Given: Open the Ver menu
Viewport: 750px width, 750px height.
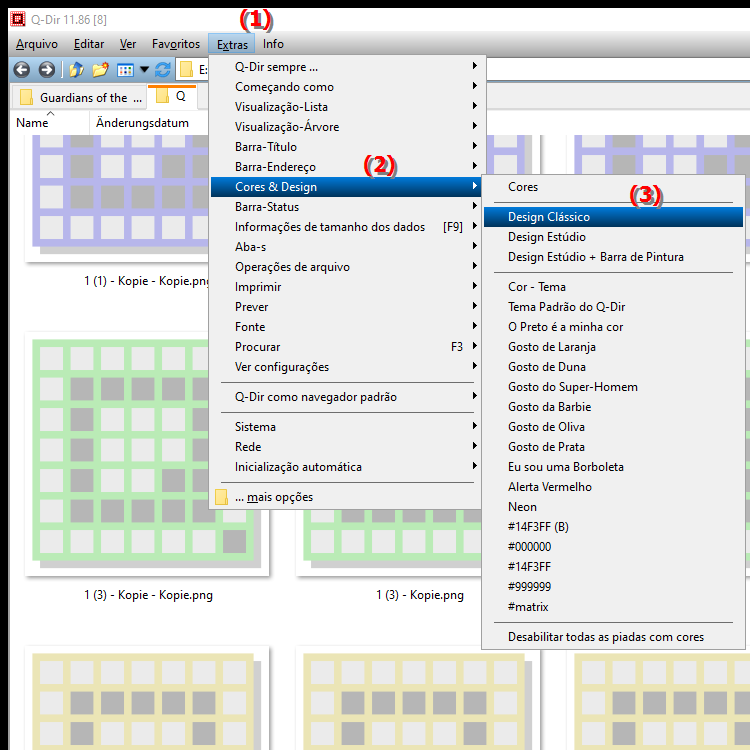Looking at the screenshot, I should 128,44.
